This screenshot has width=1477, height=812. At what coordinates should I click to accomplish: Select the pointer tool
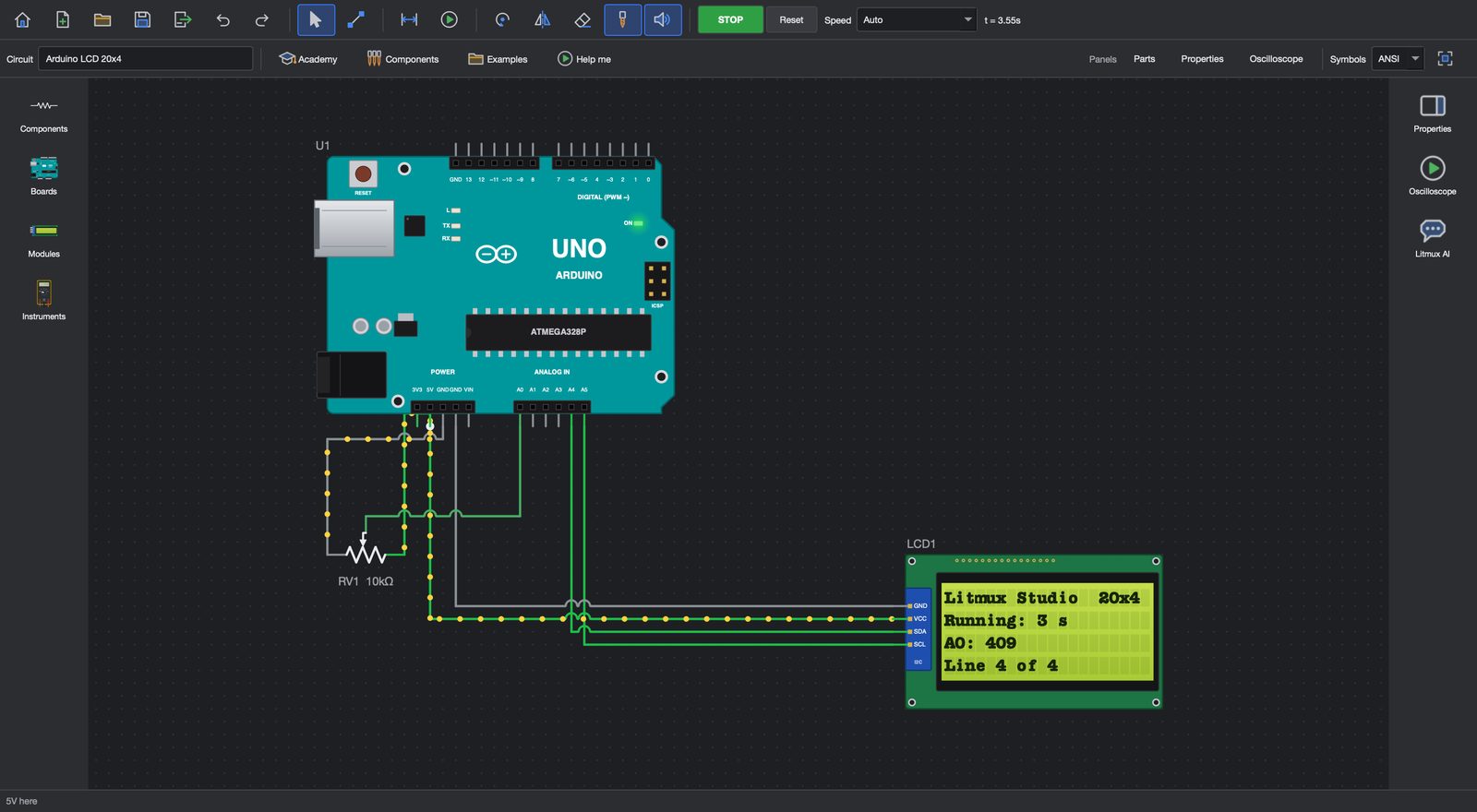tap(316, 19)
